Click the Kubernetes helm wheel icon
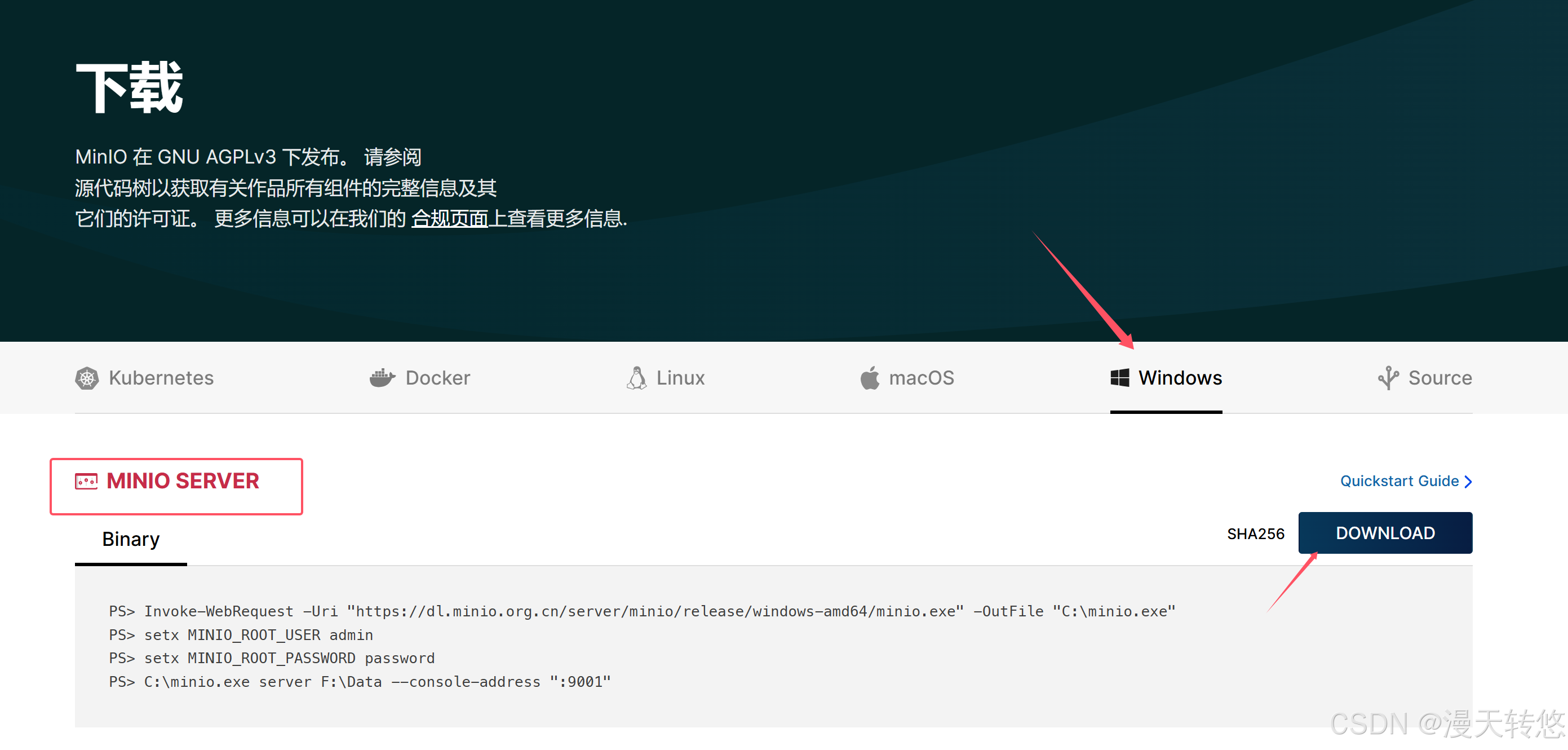 (x=86, y=378)
